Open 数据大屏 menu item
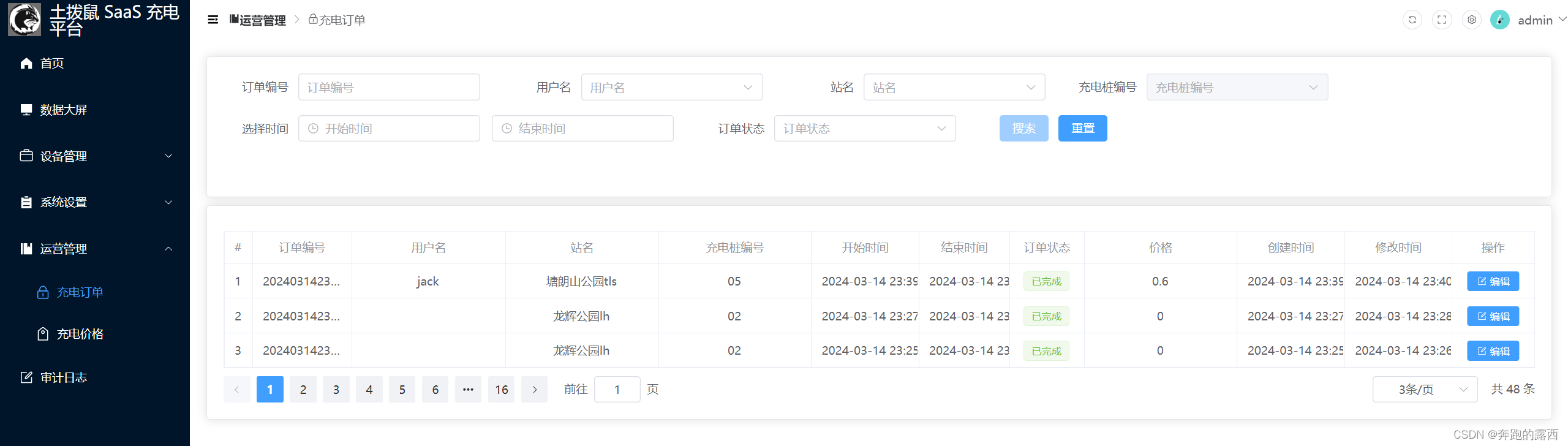This screenshot has height=446, width=1568. coord(95,110)
